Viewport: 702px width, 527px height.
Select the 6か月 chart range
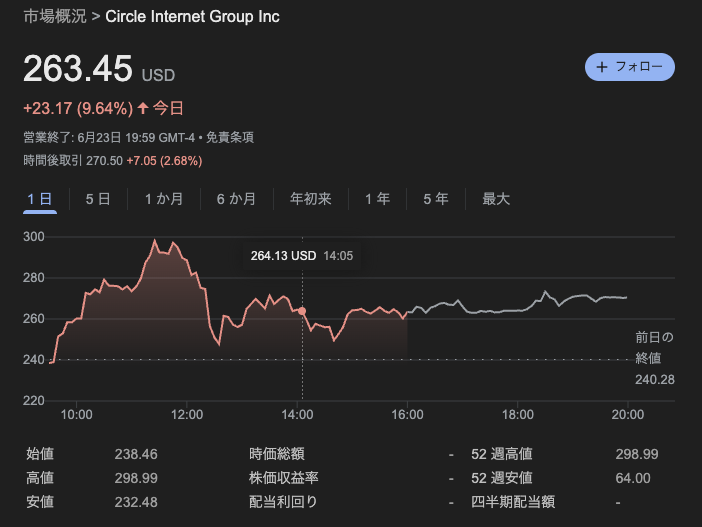tap(236, 199)
